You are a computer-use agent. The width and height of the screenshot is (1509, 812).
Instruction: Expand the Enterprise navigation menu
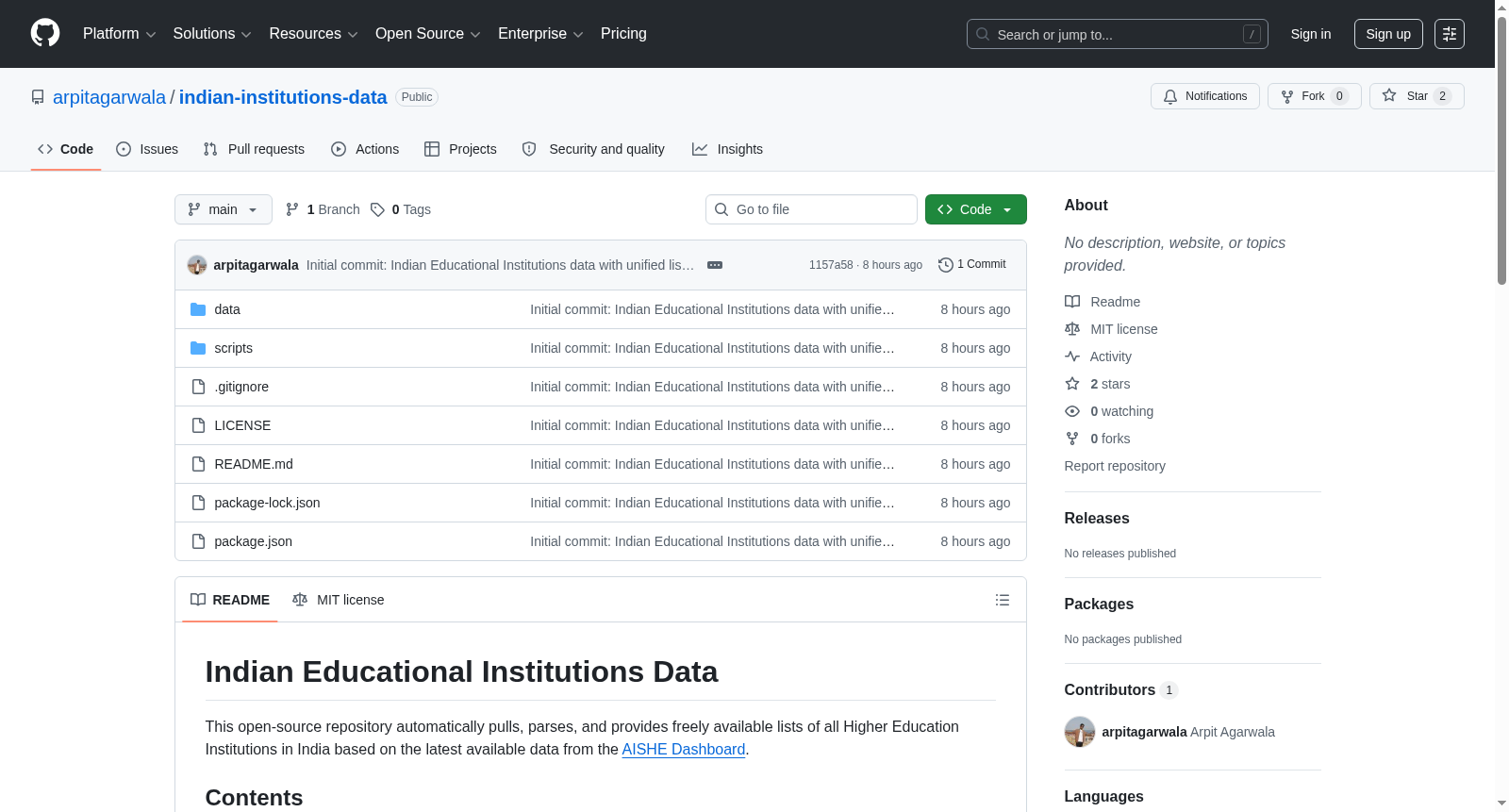point(540,34)
